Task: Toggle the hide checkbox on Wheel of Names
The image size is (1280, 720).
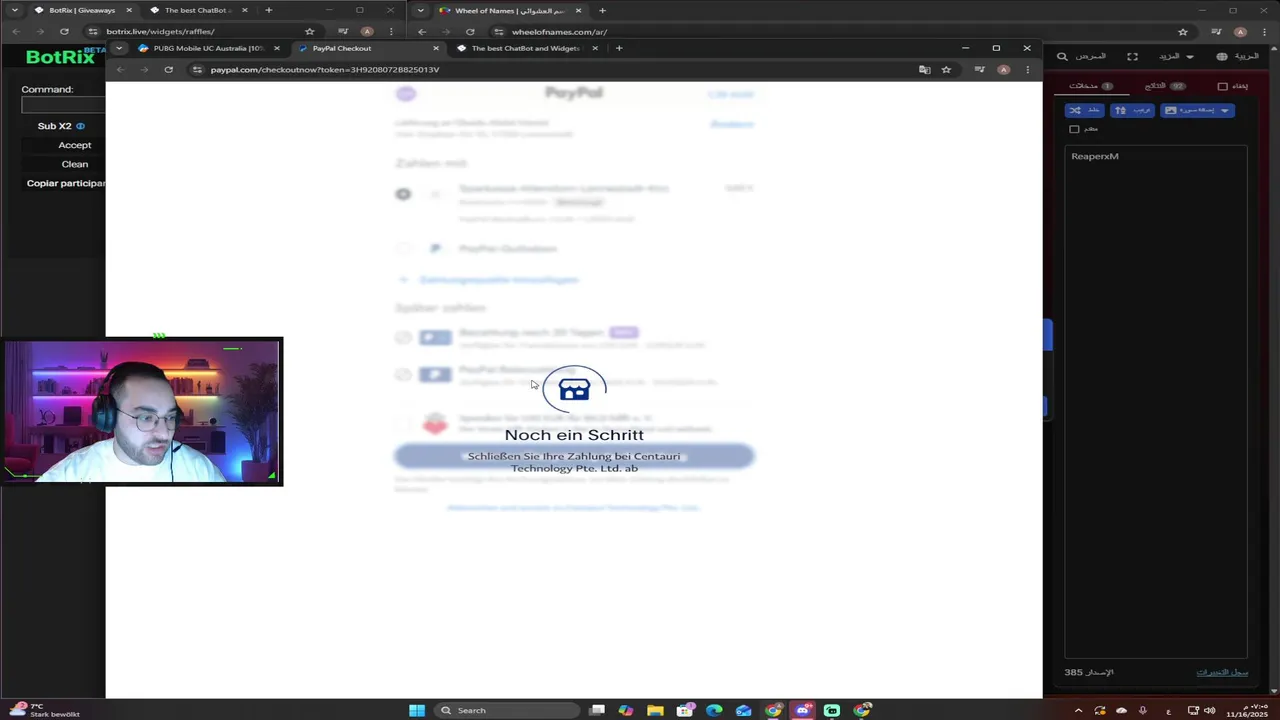Action: pyautogui.click(x=1222, y=86)
